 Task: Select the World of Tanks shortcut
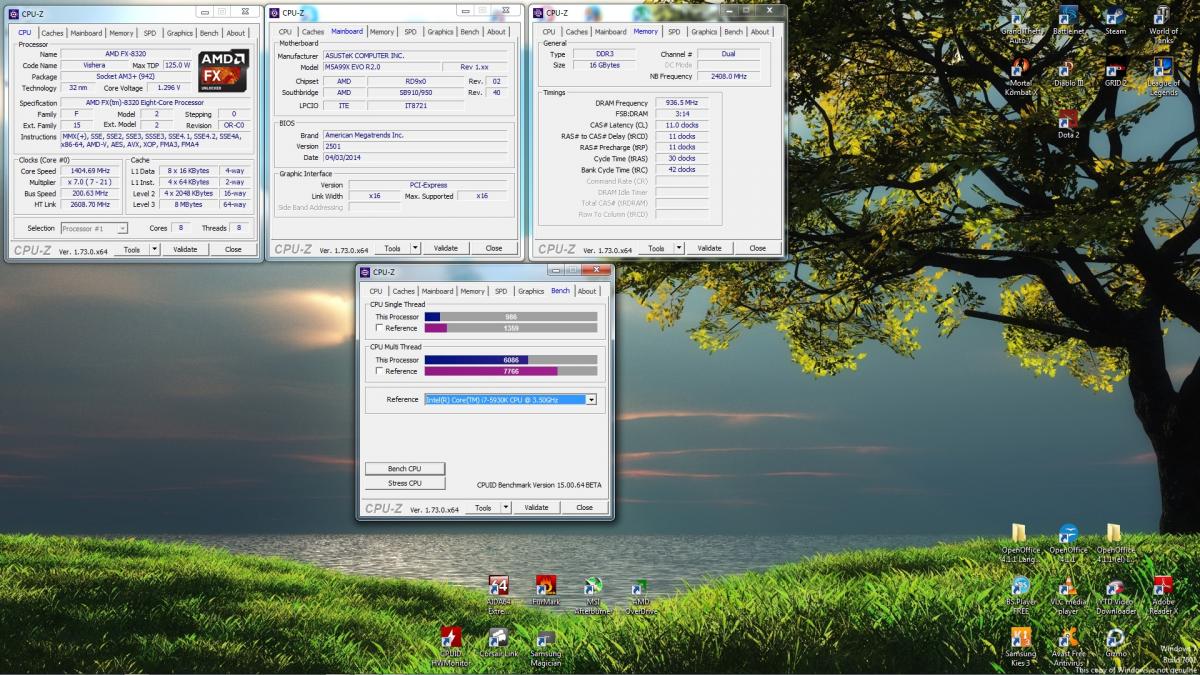tap(1163, 24)
